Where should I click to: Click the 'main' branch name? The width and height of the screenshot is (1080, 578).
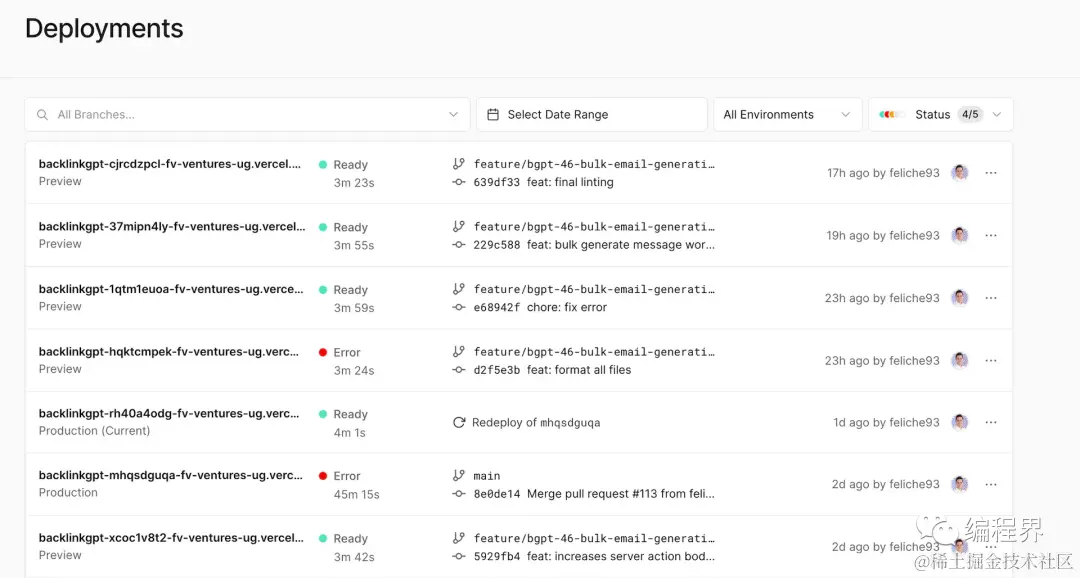[x=486, y=475]
